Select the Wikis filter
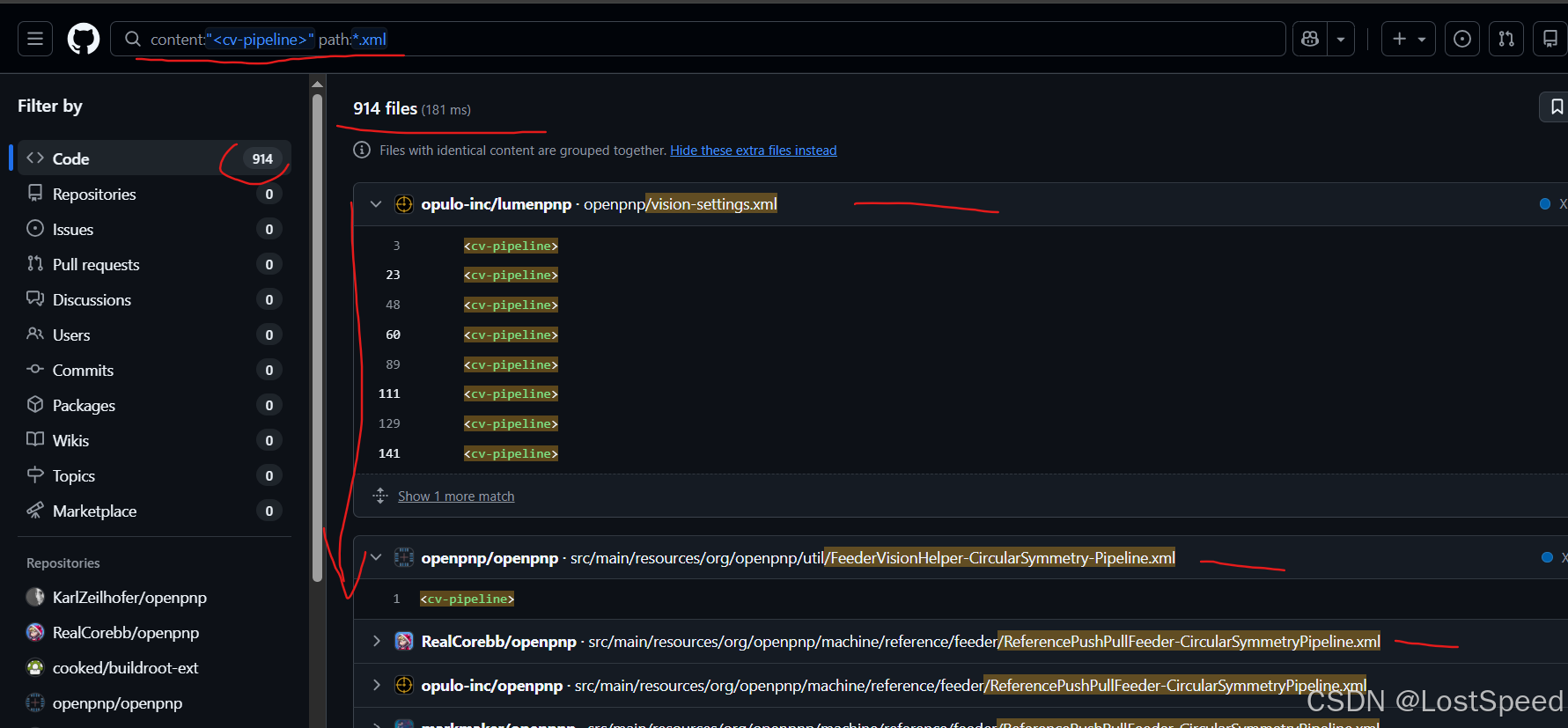Image resolution: width=1568 pixels, height=728 pixels. (x=154, y=440)
